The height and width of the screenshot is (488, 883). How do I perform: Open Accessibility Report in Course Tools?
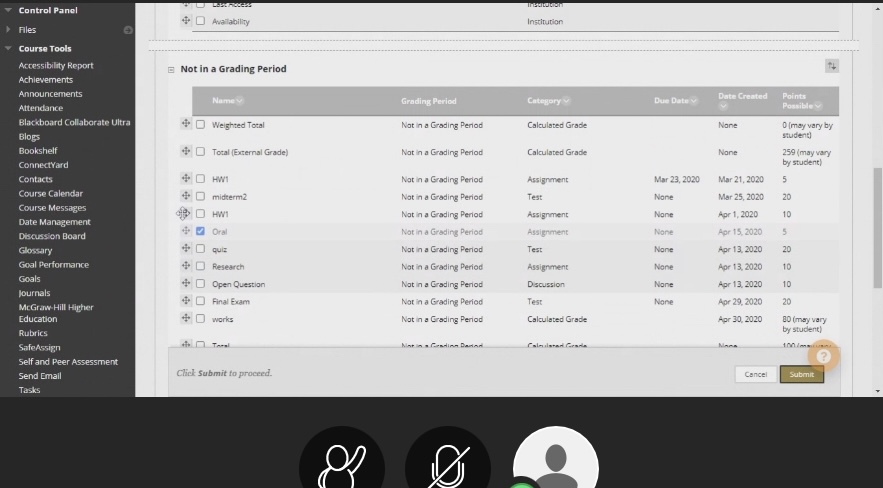point(56,65)
